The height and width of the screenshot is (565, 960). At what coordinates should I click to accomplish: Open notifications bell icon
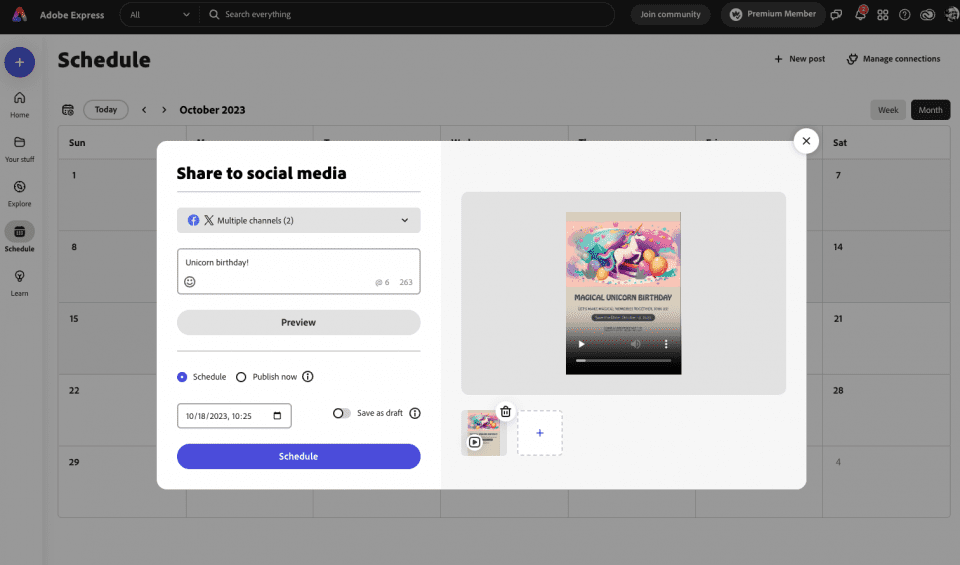point(860,15)
